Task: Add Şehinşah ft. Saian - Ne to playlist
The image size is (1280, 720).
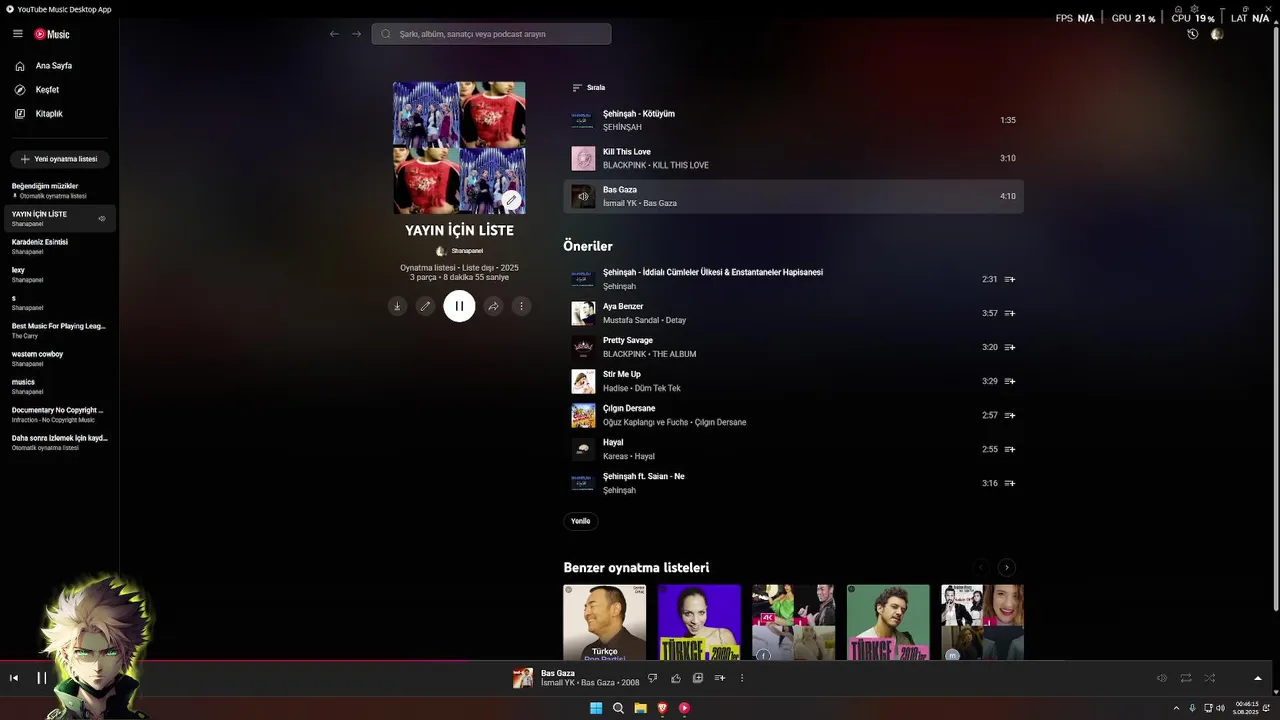Action: pyautogui.click(x=1009, y=484)
